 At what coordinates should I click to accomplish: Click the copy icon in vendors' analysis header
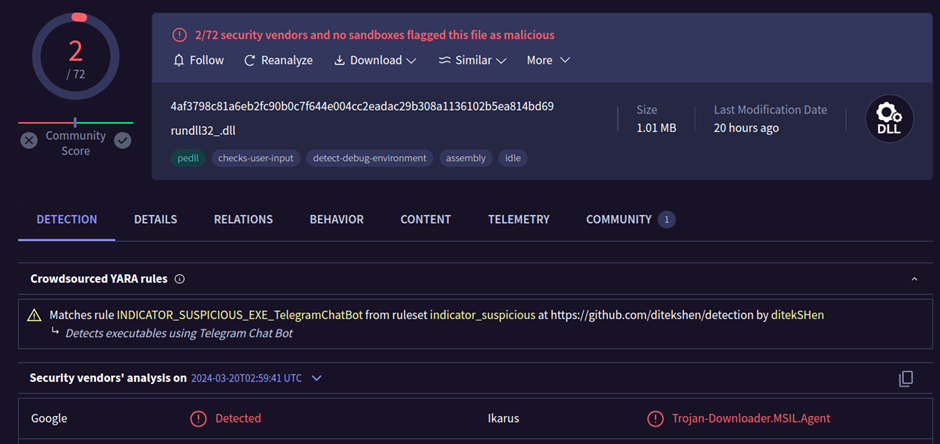(906, 378)
